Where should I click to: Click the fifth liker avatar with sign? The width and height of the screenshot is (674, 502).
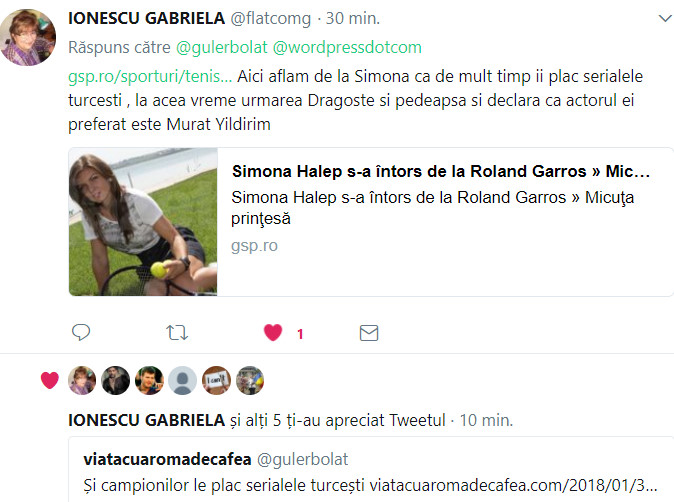(x=216, y=380)
